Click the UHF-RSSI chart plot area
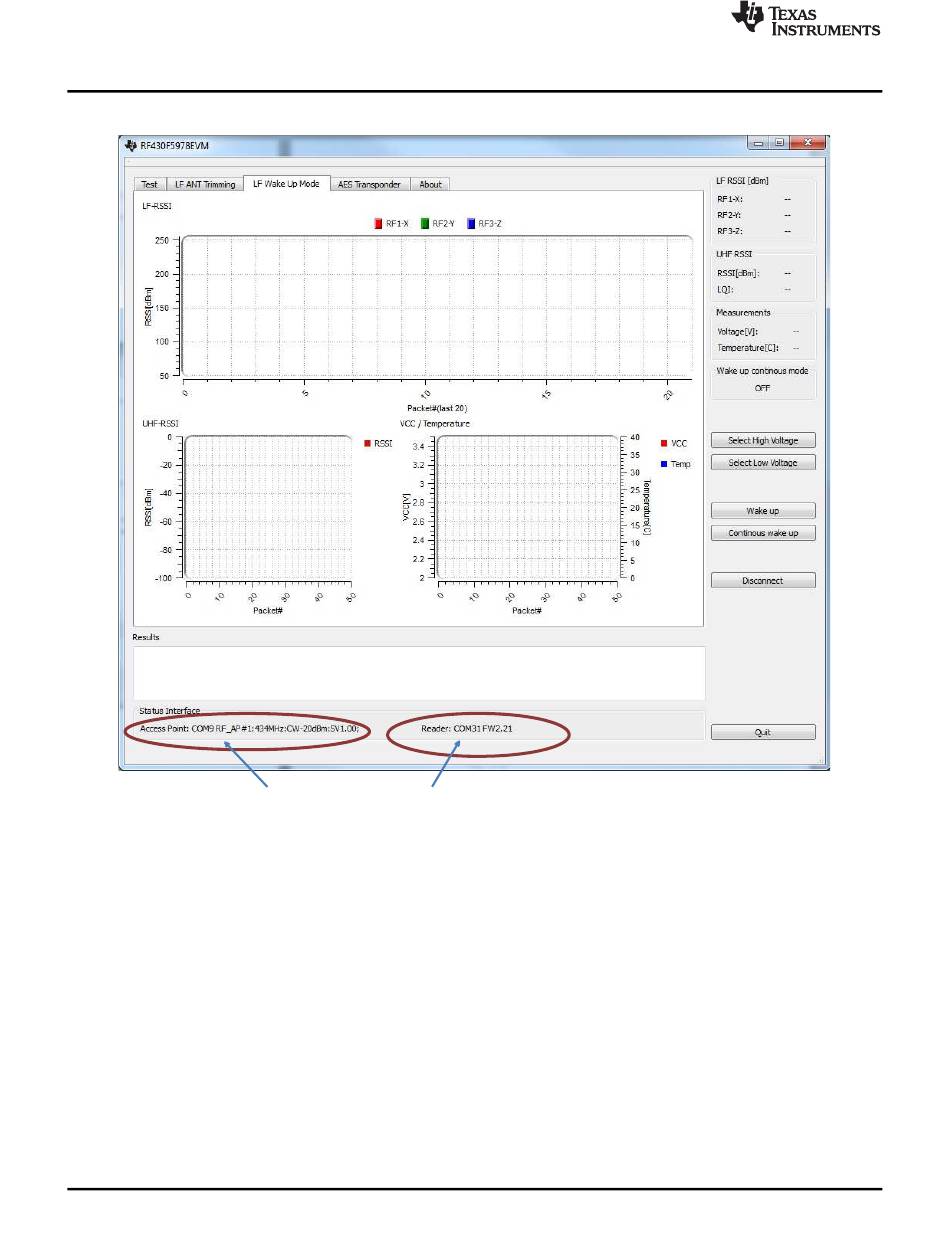 point(268,507)
